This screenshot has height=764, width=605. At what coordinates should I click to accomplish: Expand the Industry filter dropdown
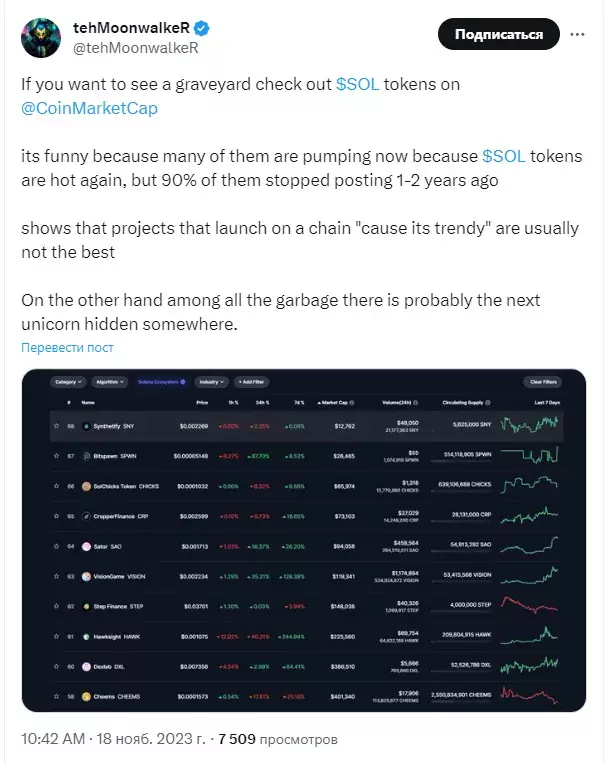212,382
